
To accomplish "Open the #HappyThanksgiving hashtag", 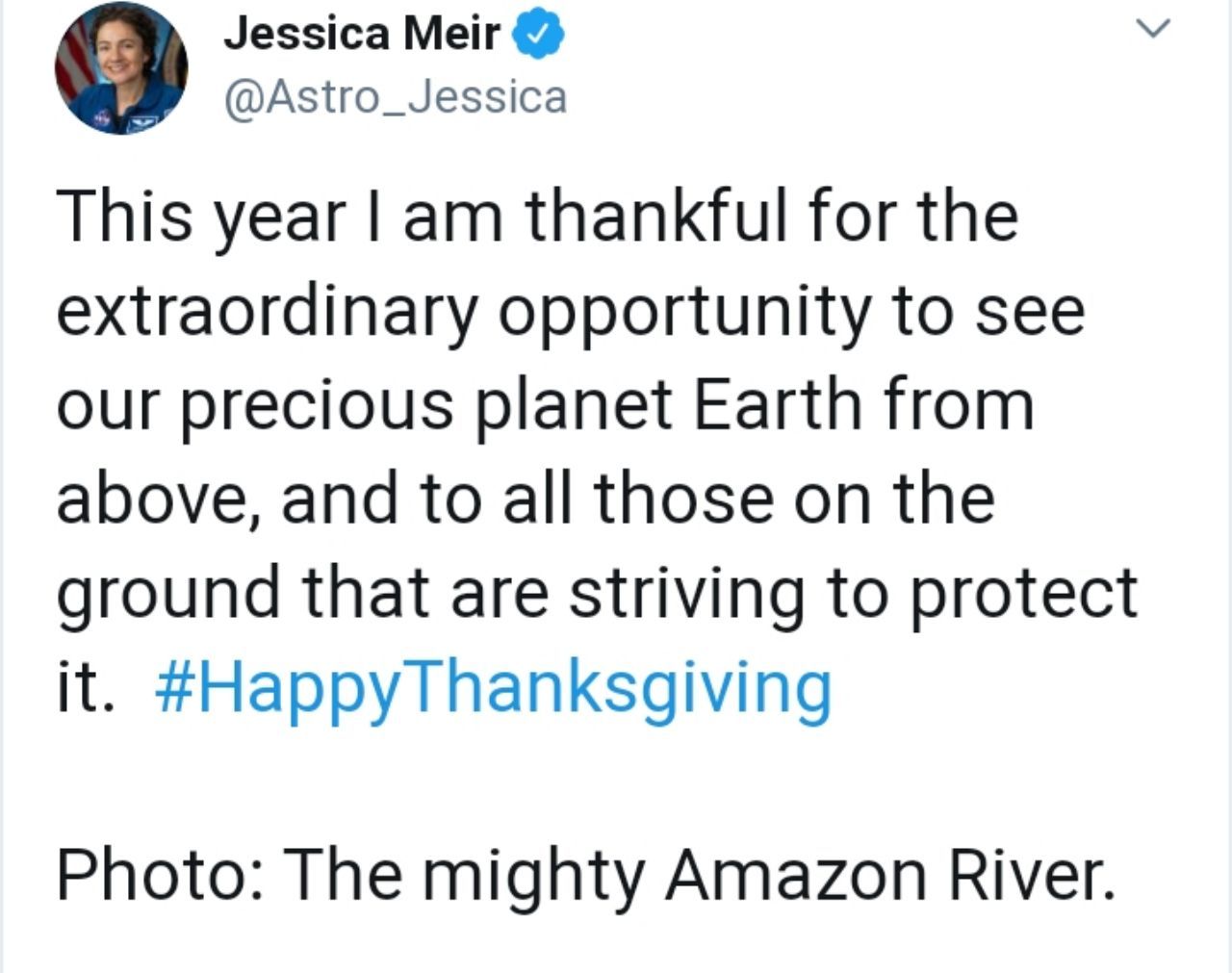I will click(492, 687).
